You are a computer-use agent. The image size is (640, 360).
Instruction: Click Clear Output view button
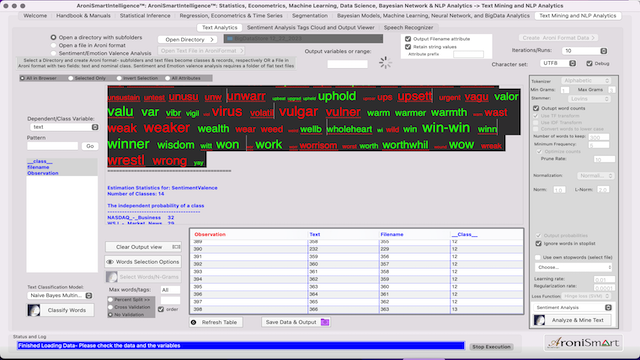[x=143, y=247]
